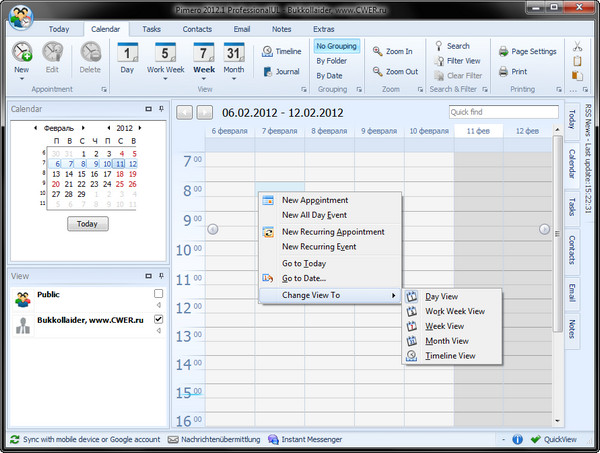The height and width of the screenshot is (453, 600).
Task: Open the Notes vertical sidebar tab
Action: 572,329
